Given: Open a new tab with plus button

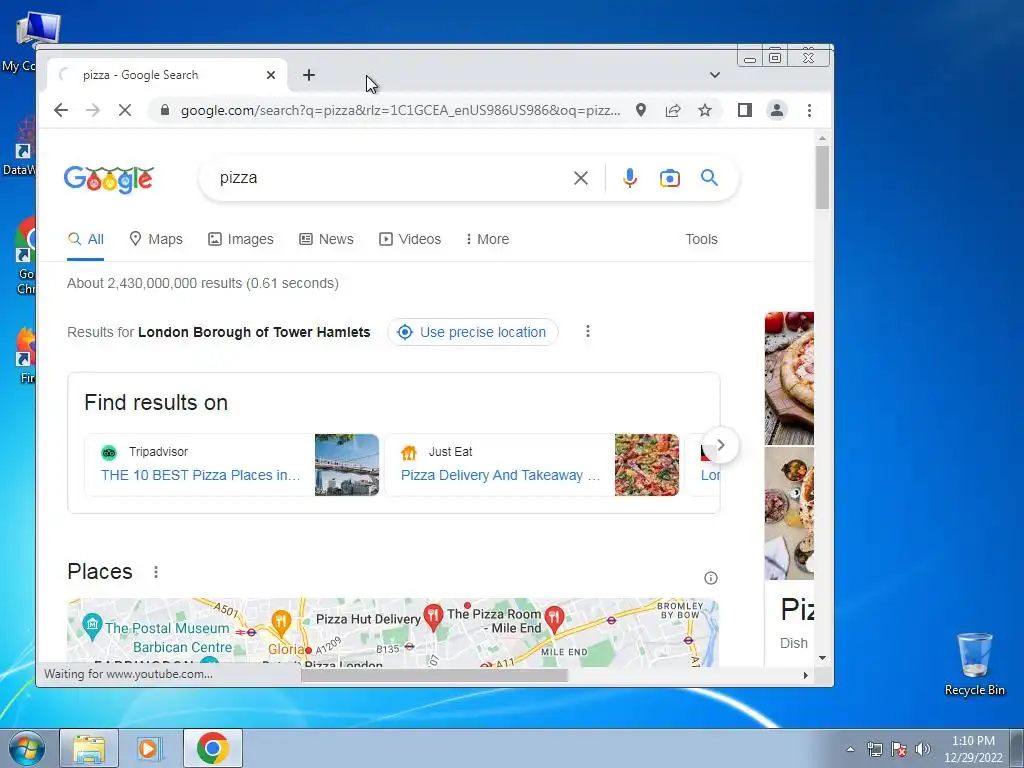Looking at the screenshot, I should click(x=309, y=75).
